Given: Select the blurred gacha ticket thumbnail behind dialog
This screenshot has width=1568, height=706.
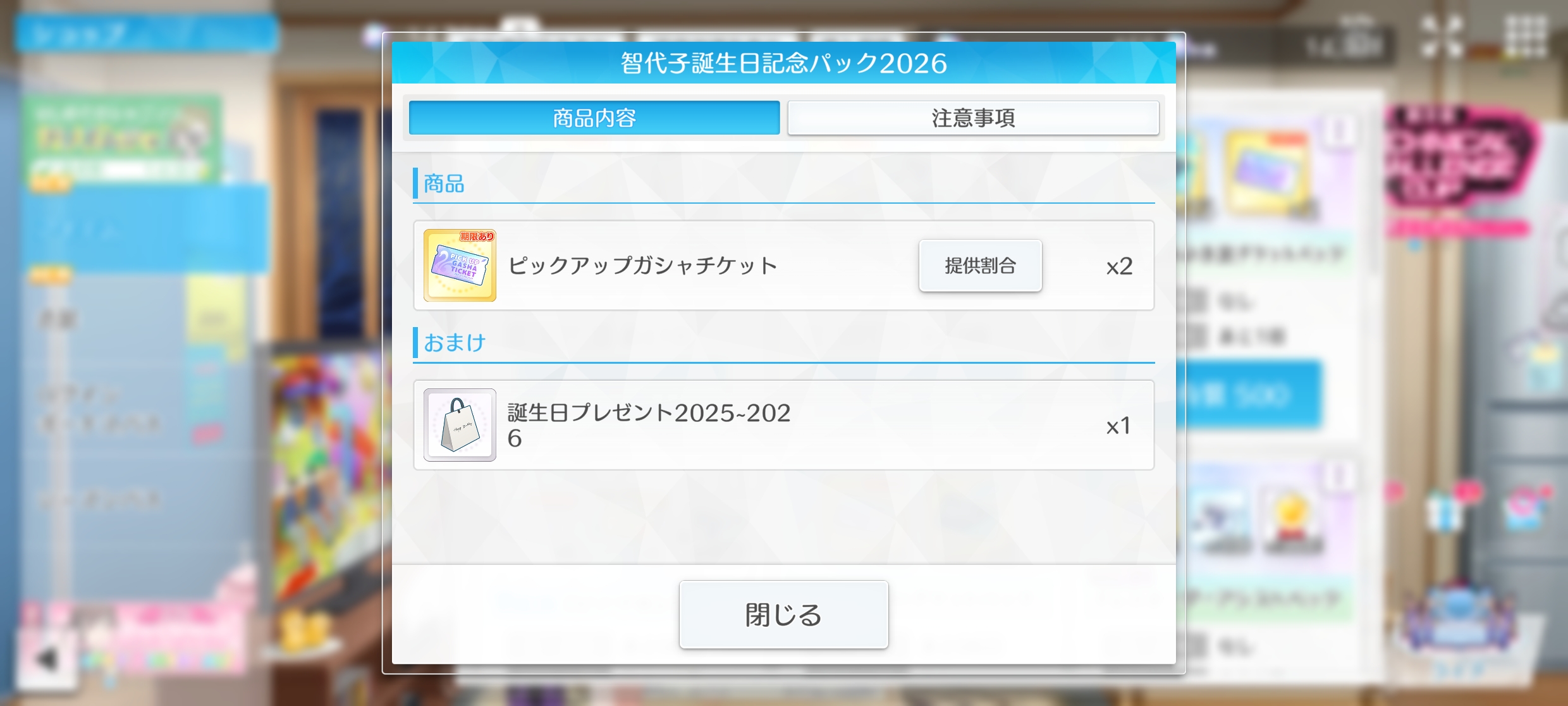Looking at the screenshot, I should (x=1268, y=172).
